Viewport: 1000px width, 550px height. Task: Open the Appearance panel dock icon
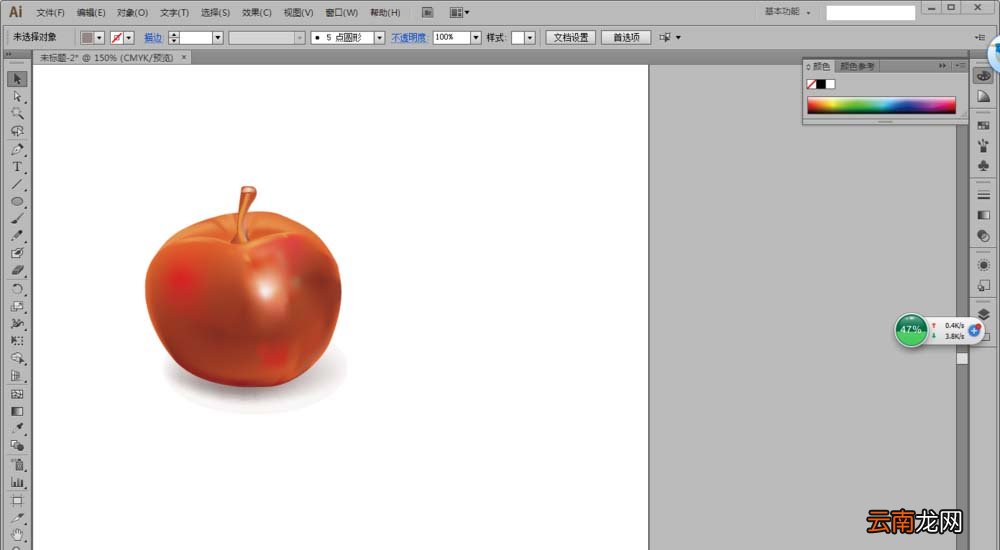983,265
